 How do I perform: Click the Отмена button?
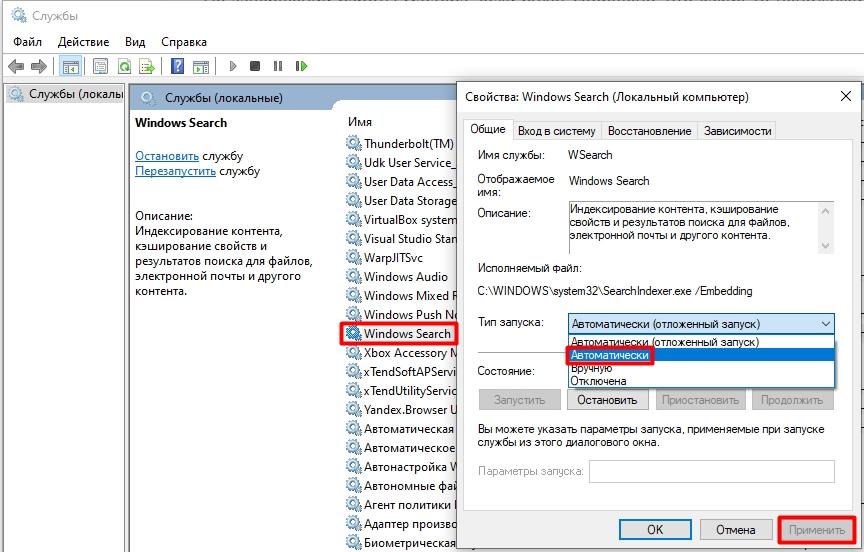[735, 529]
